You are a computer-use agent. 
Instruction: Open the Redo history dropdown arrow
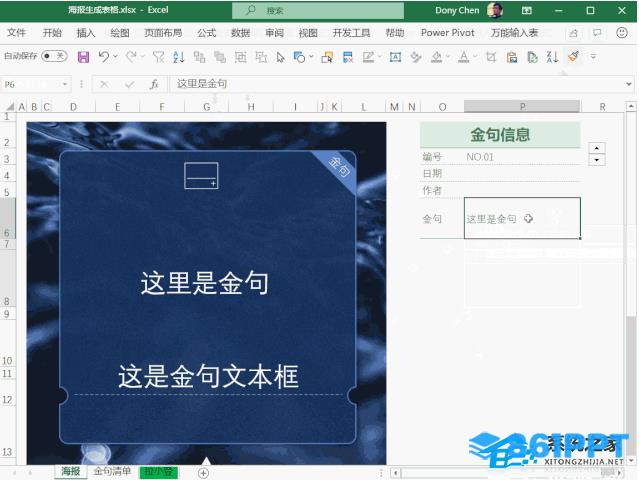(x=143, y=57)
